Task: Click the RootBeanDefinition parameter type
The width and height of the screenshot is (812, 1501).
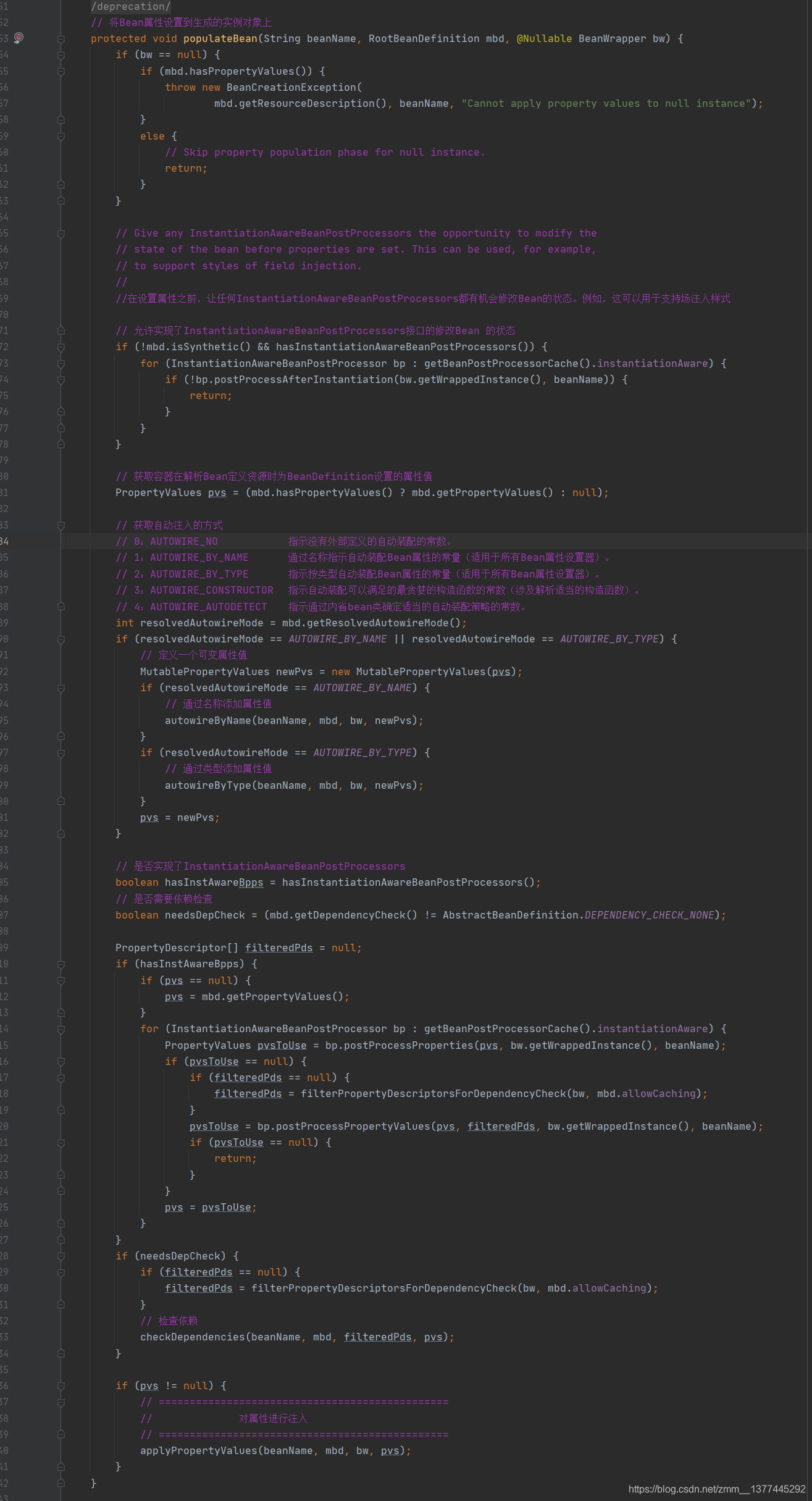Action: 424,38
